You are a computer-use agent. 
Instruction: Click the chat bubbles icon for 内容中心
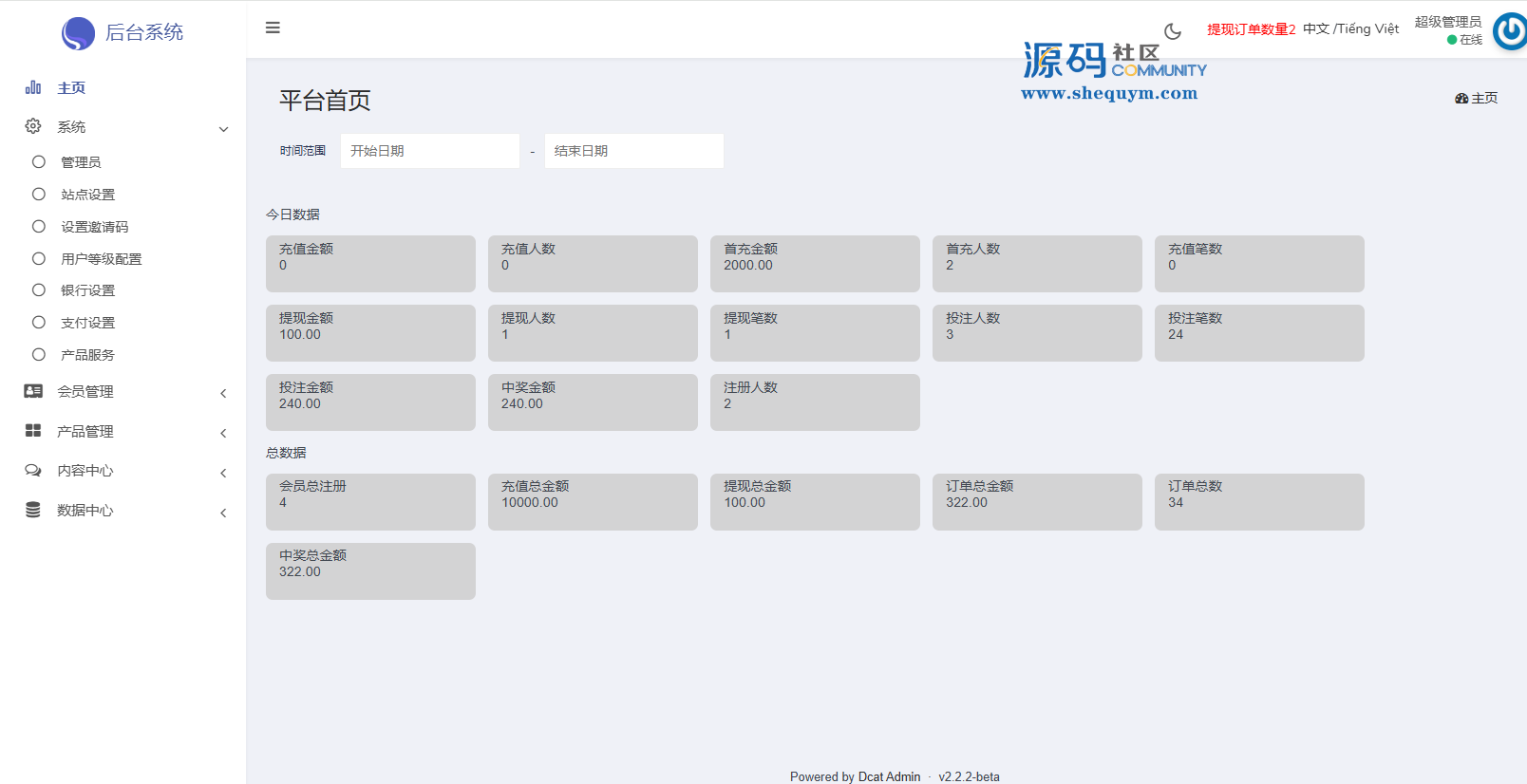pyautogui.click(x=33, y=471)
